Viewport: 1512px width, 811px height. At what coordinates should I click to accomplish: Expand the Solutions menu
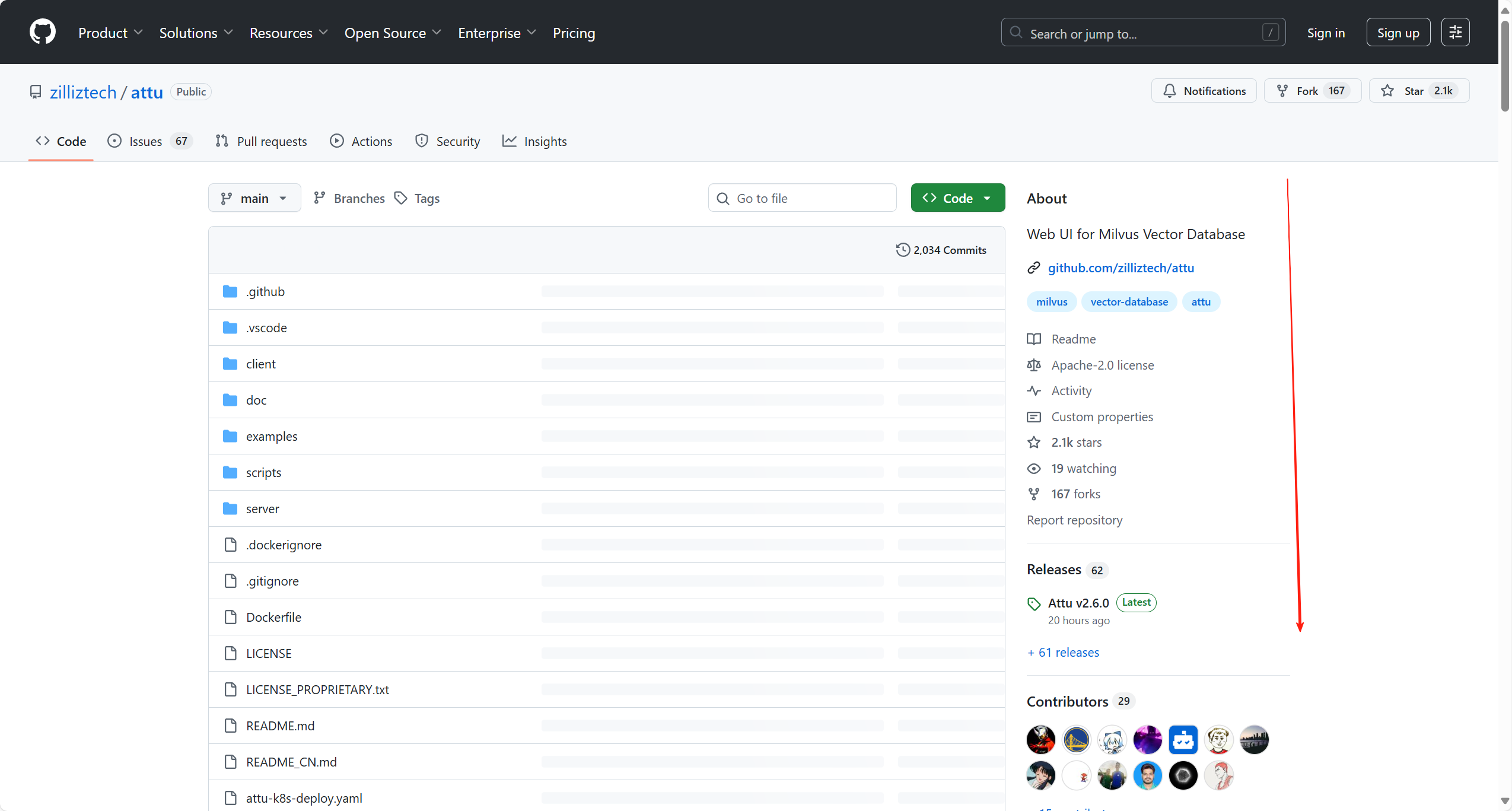point(196,33)
